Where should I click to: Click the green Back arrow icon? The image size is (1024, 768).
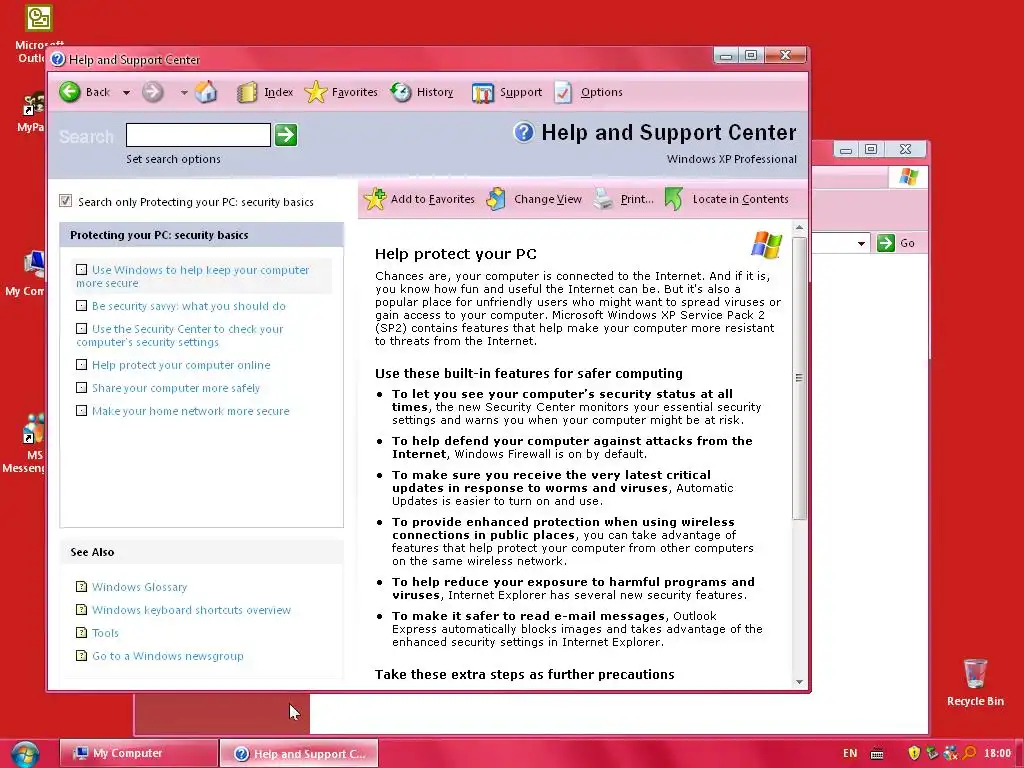(x=70, y=92)
